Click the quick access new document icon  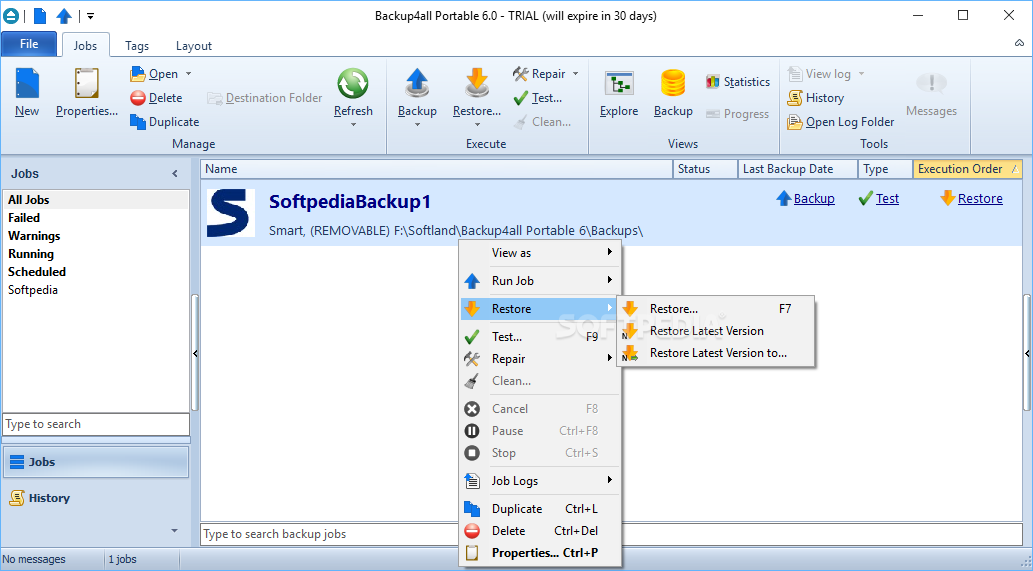coord(40,16)
